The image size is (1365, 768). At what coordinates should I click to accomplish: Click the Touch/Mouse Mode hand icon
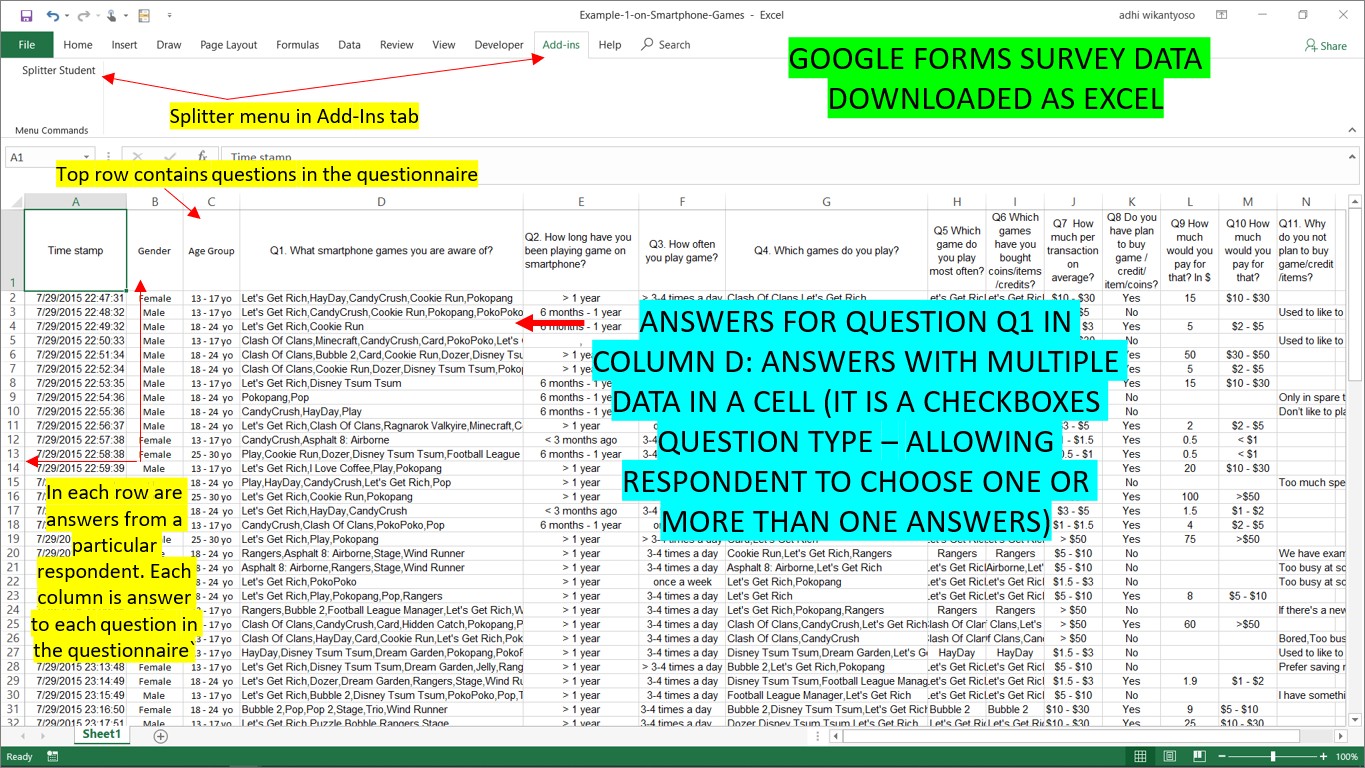coord(112,16)
